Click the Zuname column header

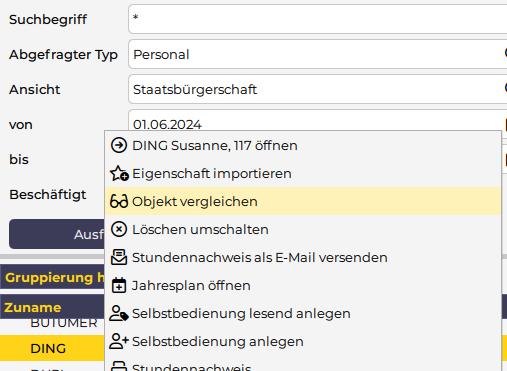pos(52,307)
